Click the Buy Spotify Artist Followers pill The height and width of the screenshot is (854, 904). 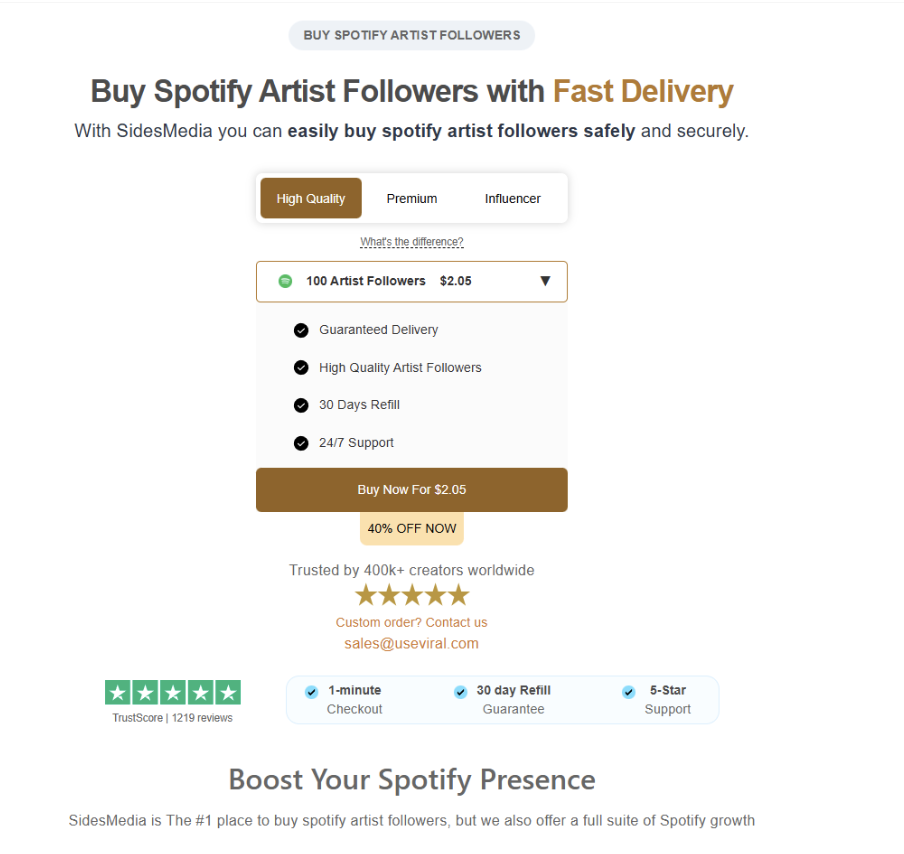pyautogui.click(x=412, y=35)
